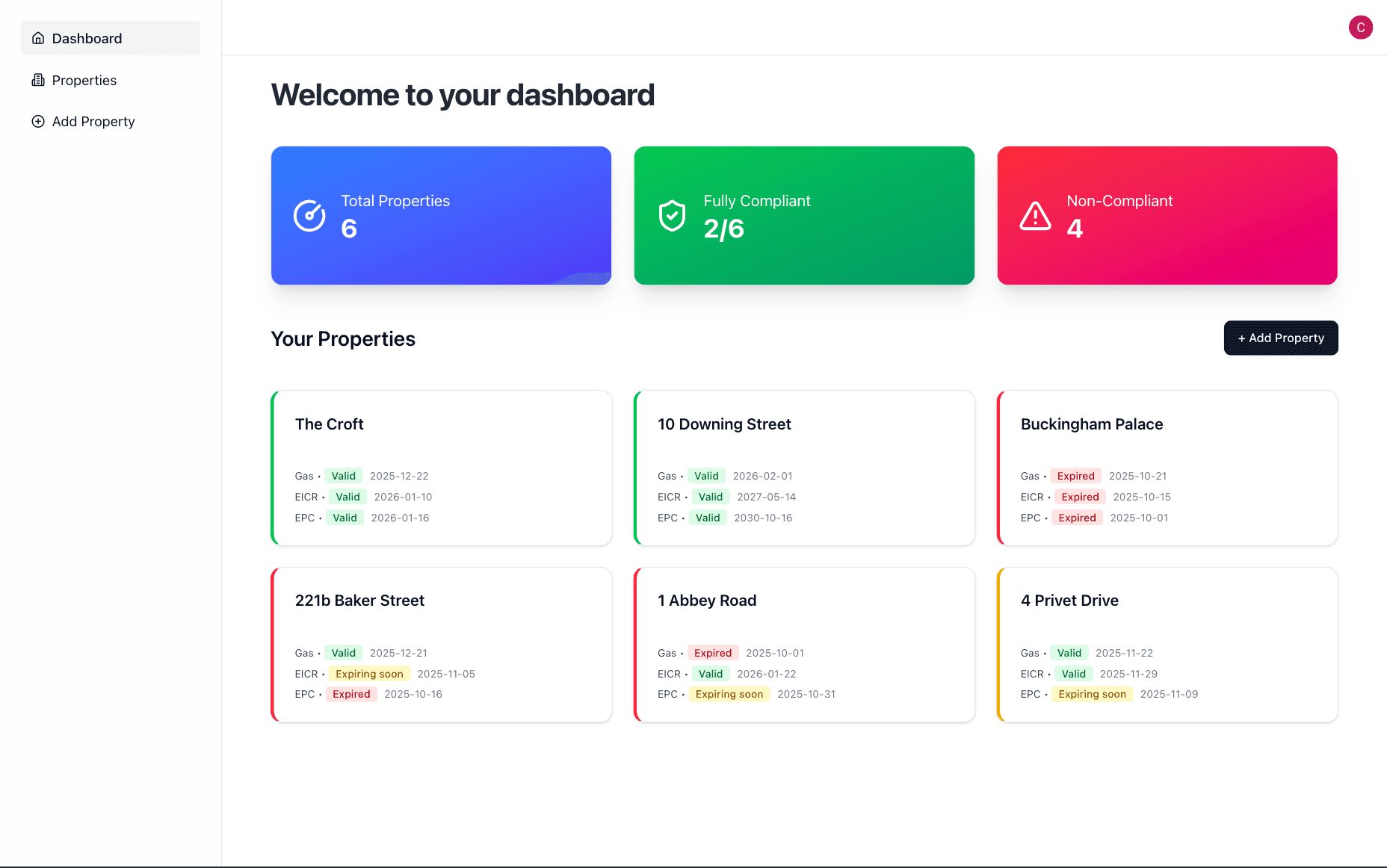
Task: Click the Valid EICR badge on 10 Downing Street
Action: (709, 497)
